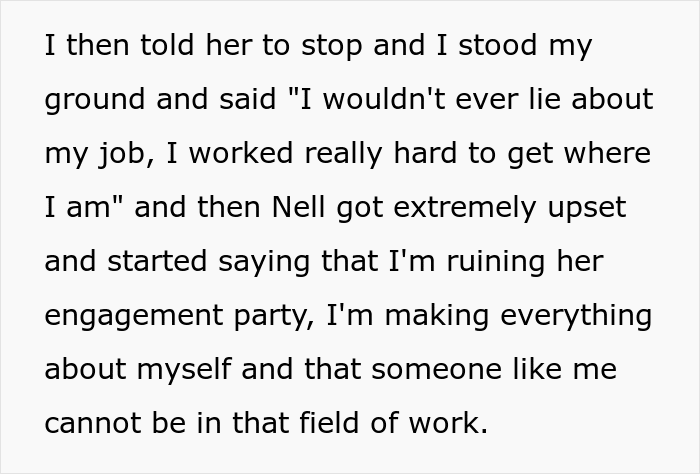Click the word 'really' before hard
This screenshot has width=700, height=474.
point(343,155)
